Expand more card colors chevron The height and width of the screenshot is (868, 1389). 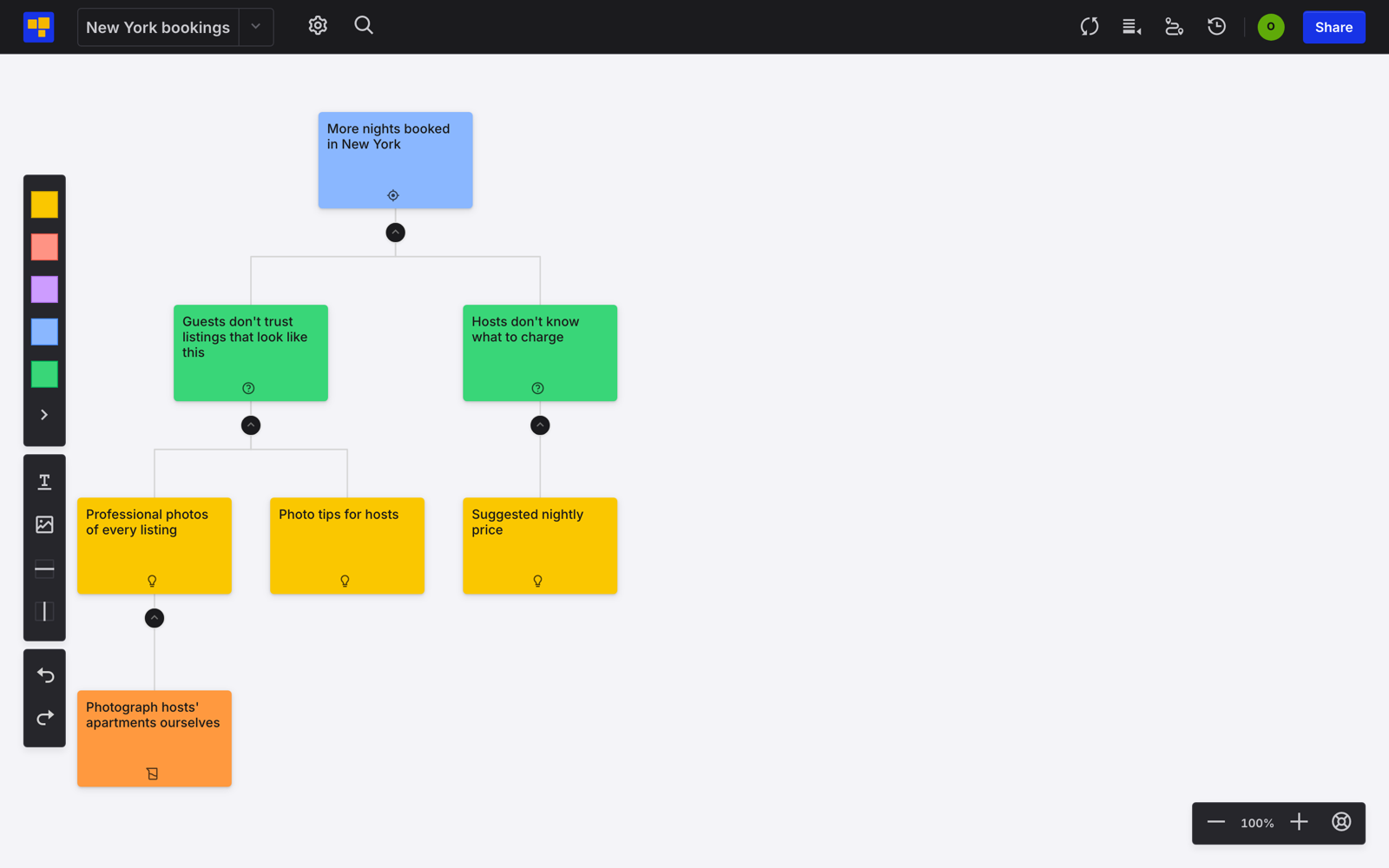coord(44,415)
